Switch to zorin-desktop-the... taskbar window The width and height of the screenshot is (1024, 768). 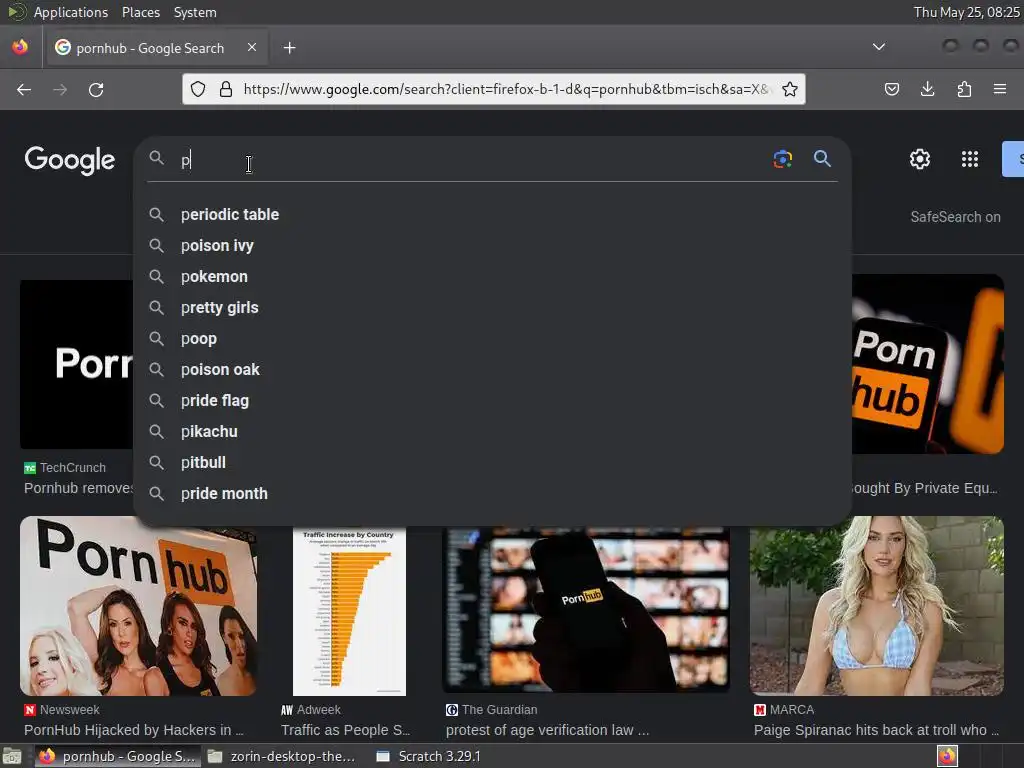coord(282,756)
